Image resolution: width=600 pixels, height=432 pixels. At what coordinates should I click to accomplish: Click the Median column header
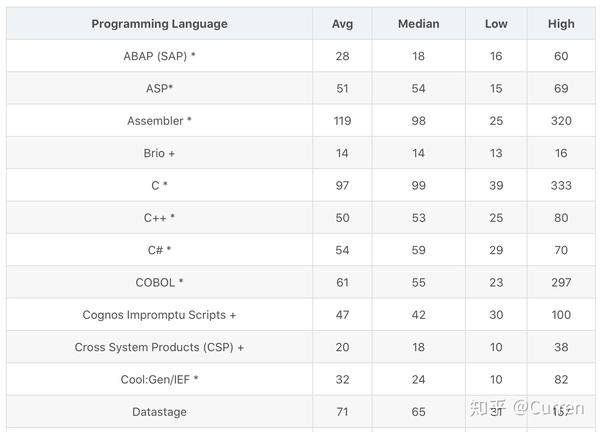tap(418, 24)
